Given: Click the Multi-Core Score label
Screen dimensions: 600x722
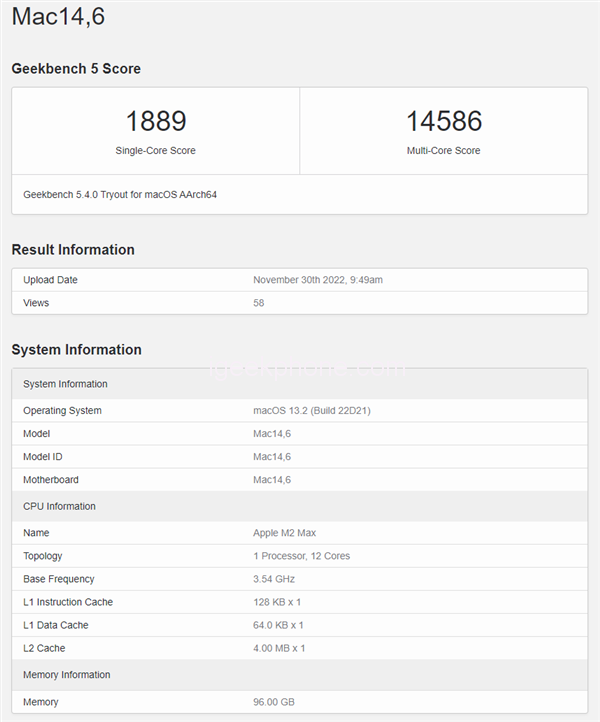Looking at the screenshot, I should click(443, 151).
